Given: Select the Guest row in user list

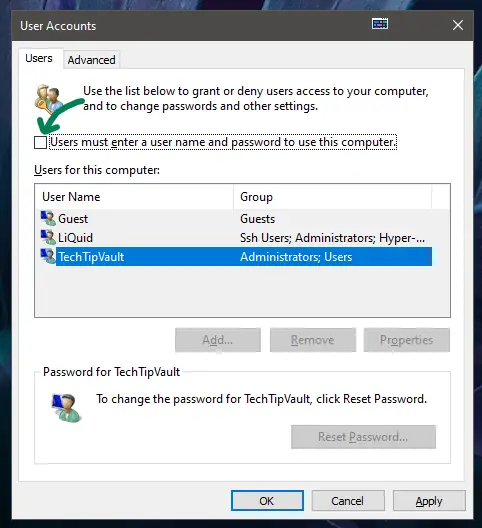Looking at the screenshot, I should [236, 219].
